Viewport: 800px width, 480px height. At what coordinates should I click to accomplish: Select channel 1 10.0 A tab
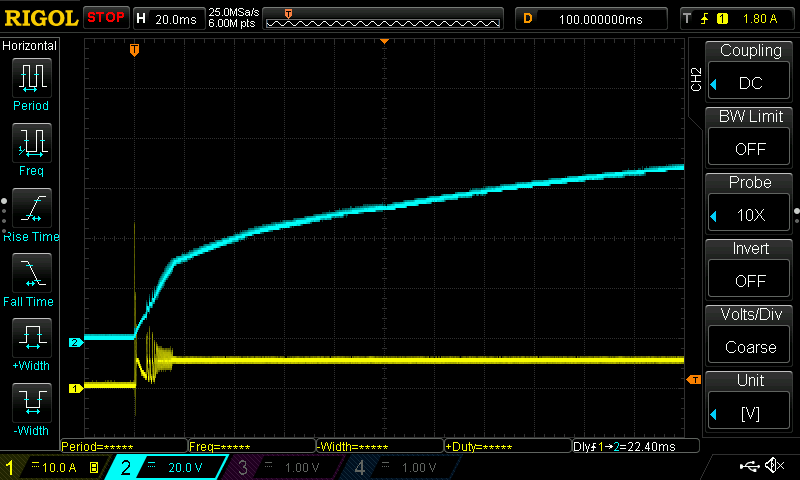(55, 467)
